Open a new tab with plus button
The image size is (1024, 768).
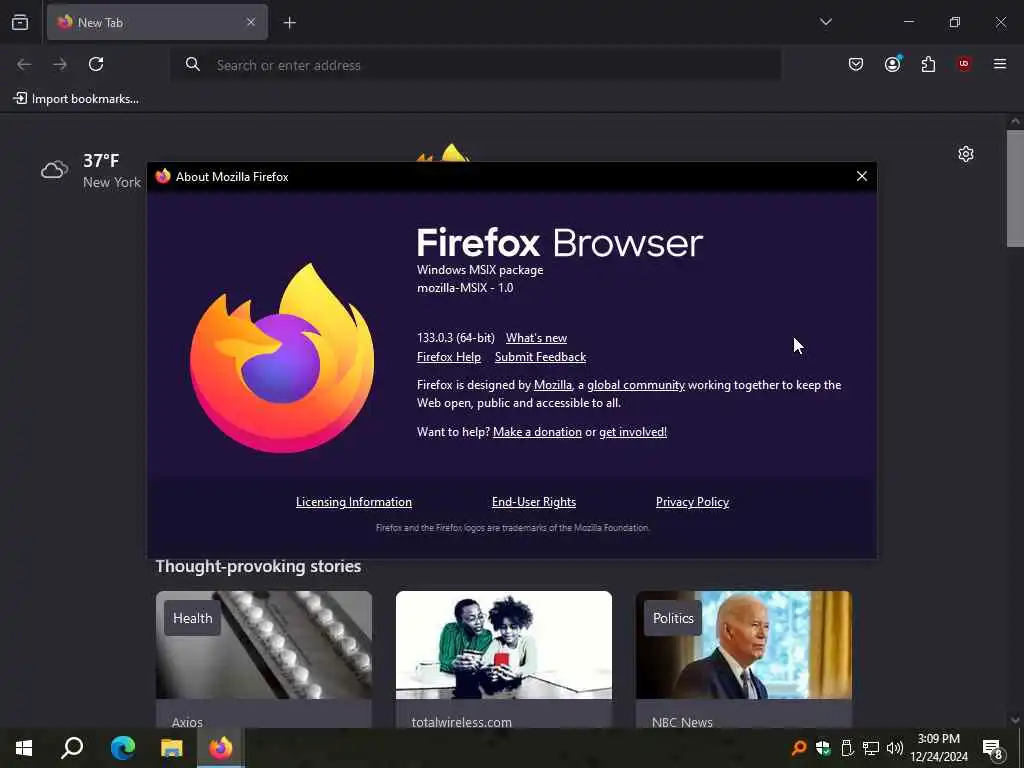coord(289,23)
